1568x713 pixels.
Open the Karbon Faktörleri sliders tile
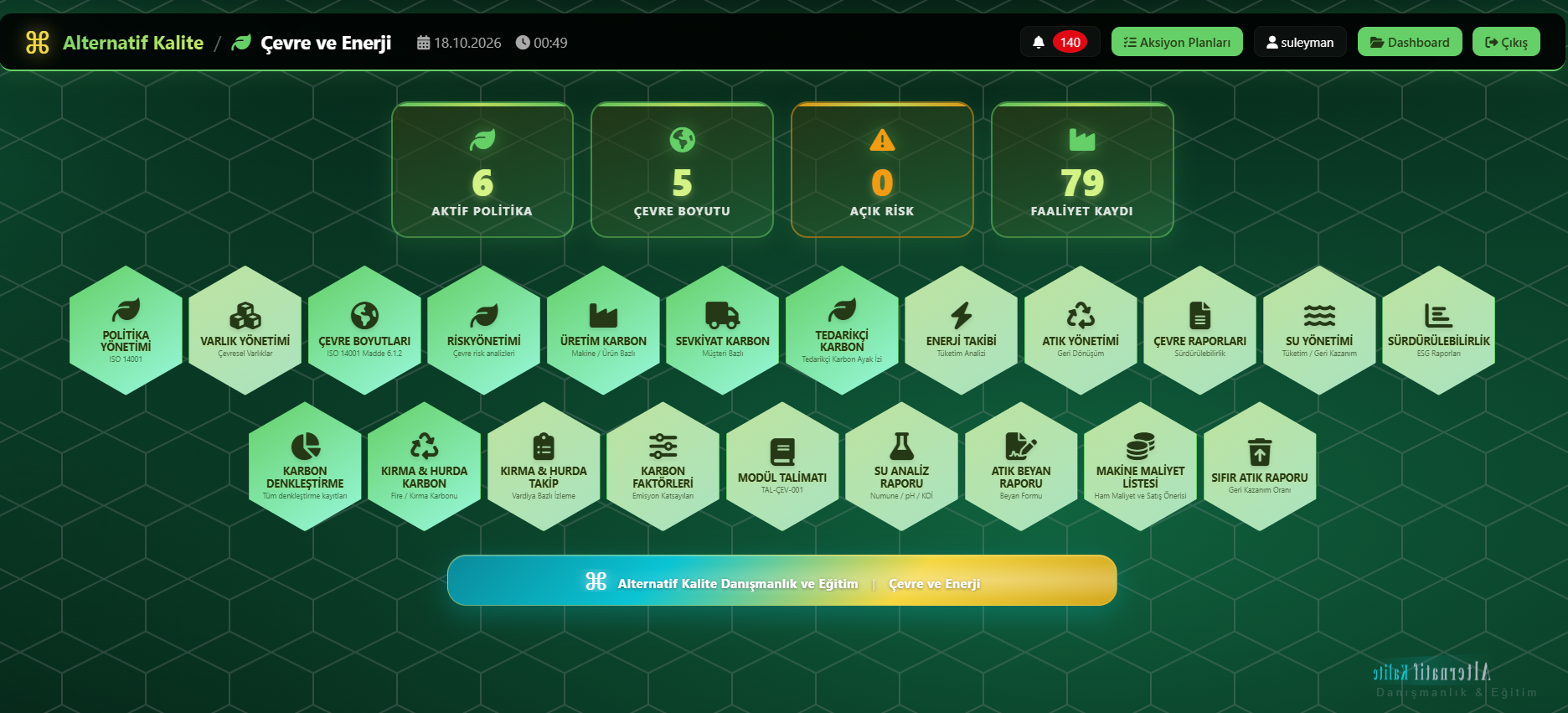pyautogui.click(x=663, y=466)
